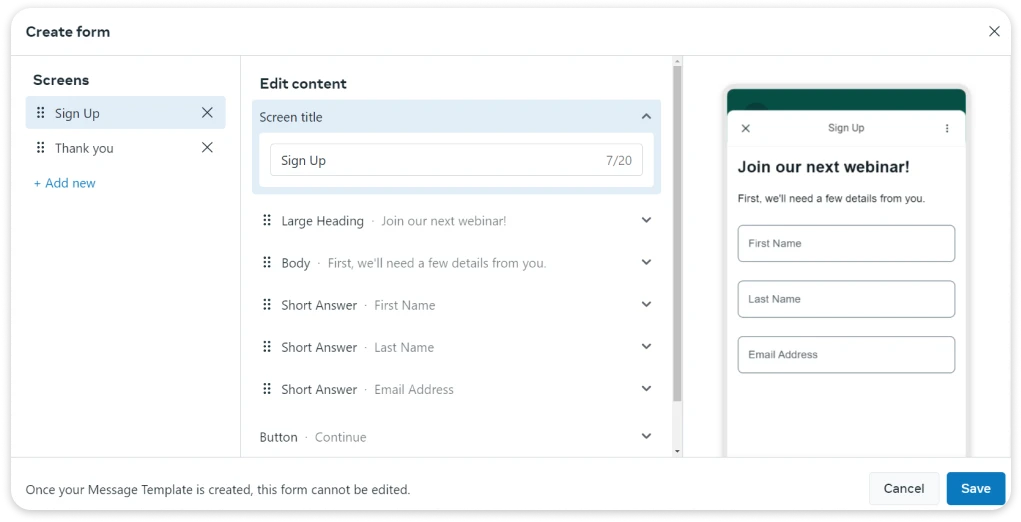Click the First Name drag handle

pyautogui.click(x=267, y=305)
